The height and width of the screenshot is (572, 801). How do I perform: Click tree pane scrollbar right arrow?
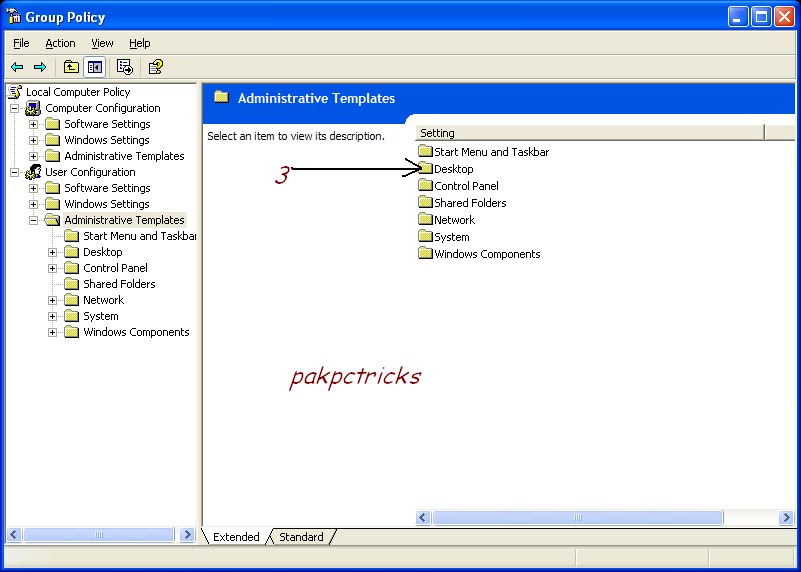[x=187, y=535]
